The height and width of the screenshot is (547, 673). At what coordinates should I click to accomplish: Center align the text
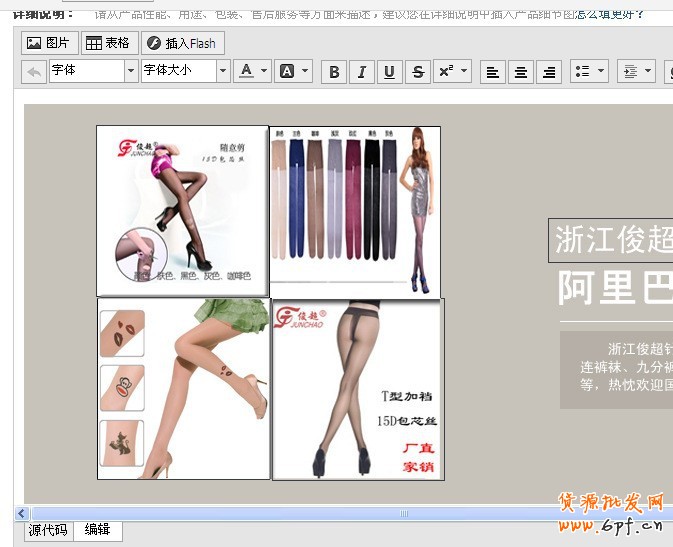520,71
